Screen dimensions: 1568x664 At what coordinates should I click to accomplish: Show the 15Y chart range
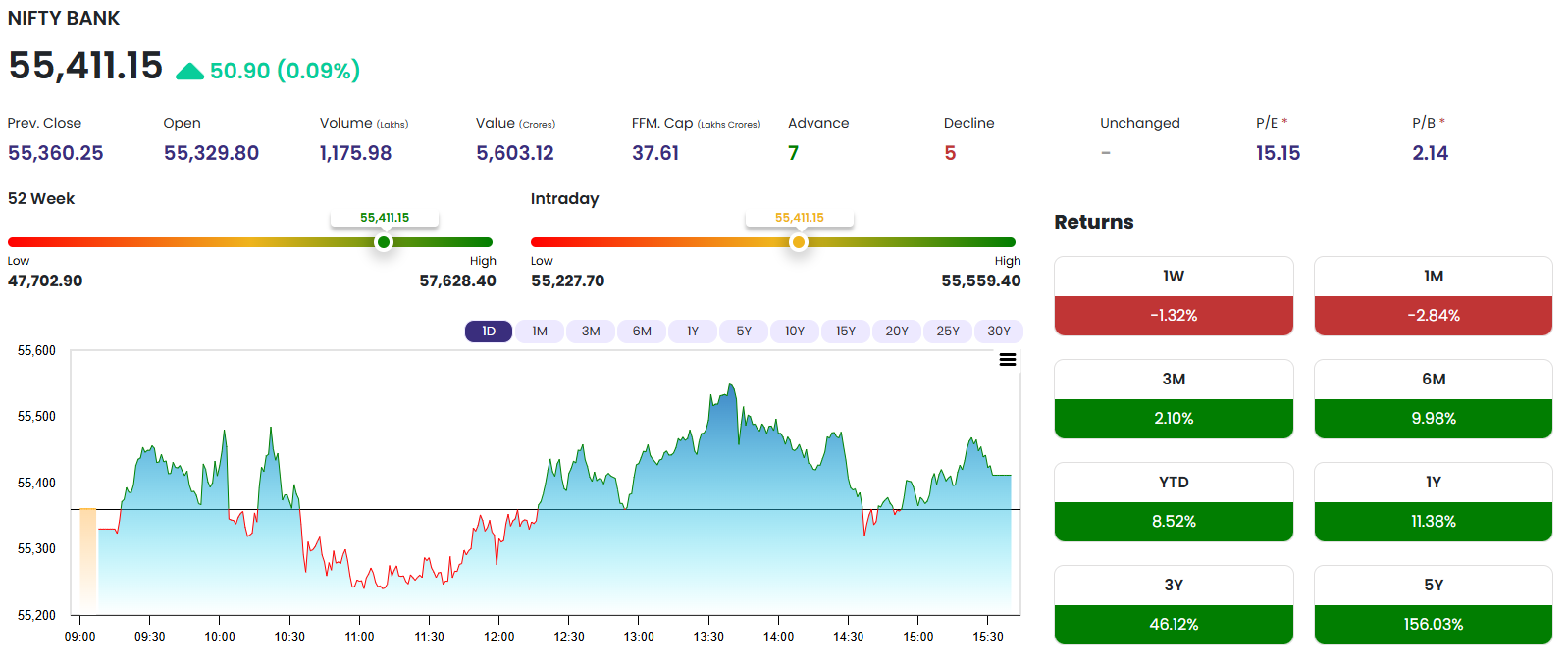pyautogui.click(x=846, y=332)
